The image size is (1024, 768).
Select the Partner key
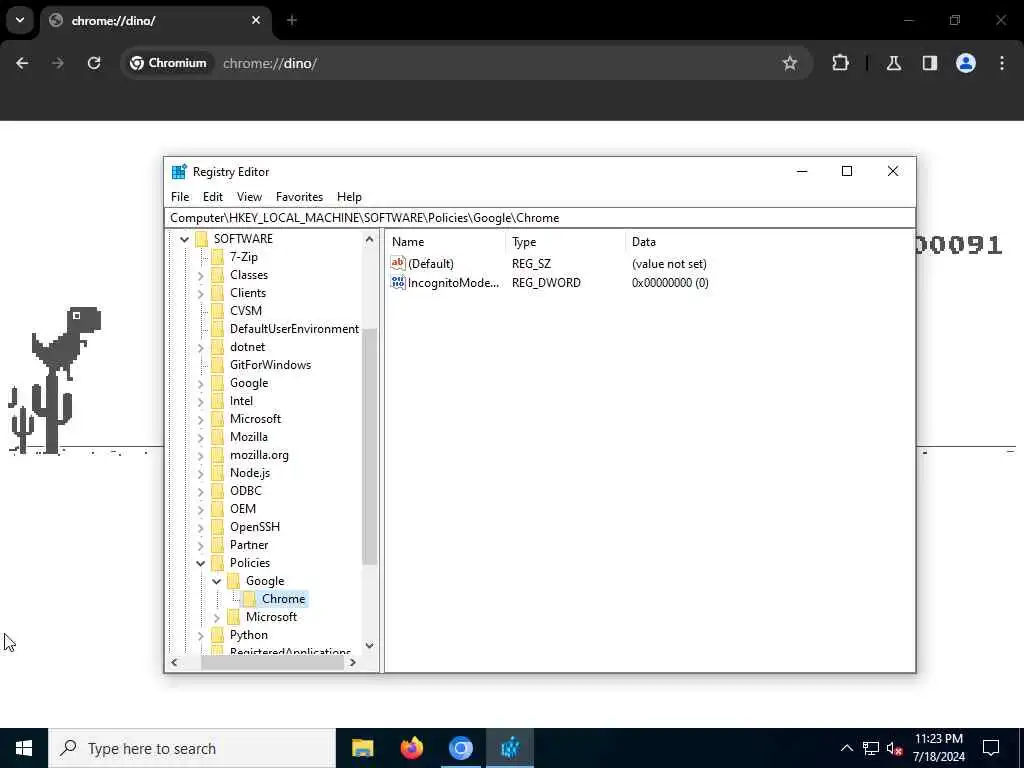coord(249,545)
